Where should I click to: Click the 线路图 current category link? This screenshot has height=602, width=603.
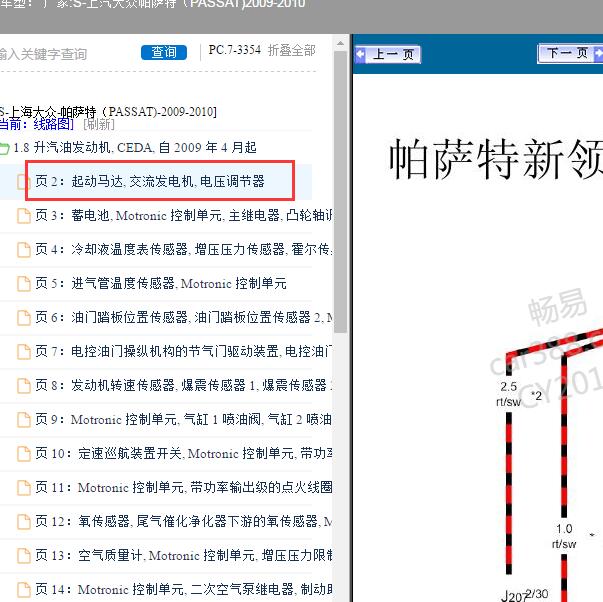[54, 124]
